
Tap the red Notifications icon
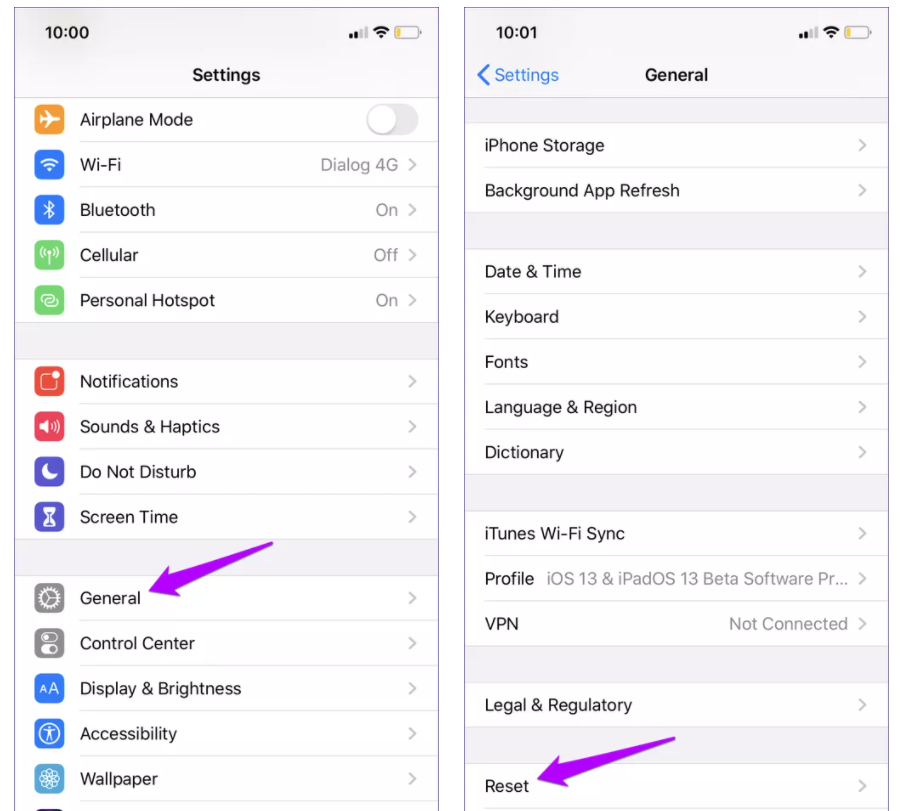tap(49, 381)
